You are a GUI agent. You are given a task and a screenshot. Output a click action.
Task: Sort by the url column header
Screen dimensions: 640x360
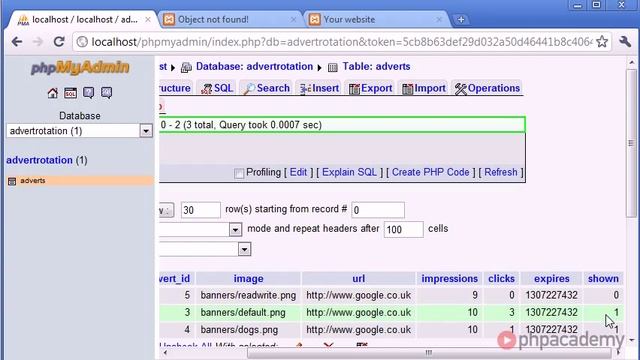tap(358, 279)
